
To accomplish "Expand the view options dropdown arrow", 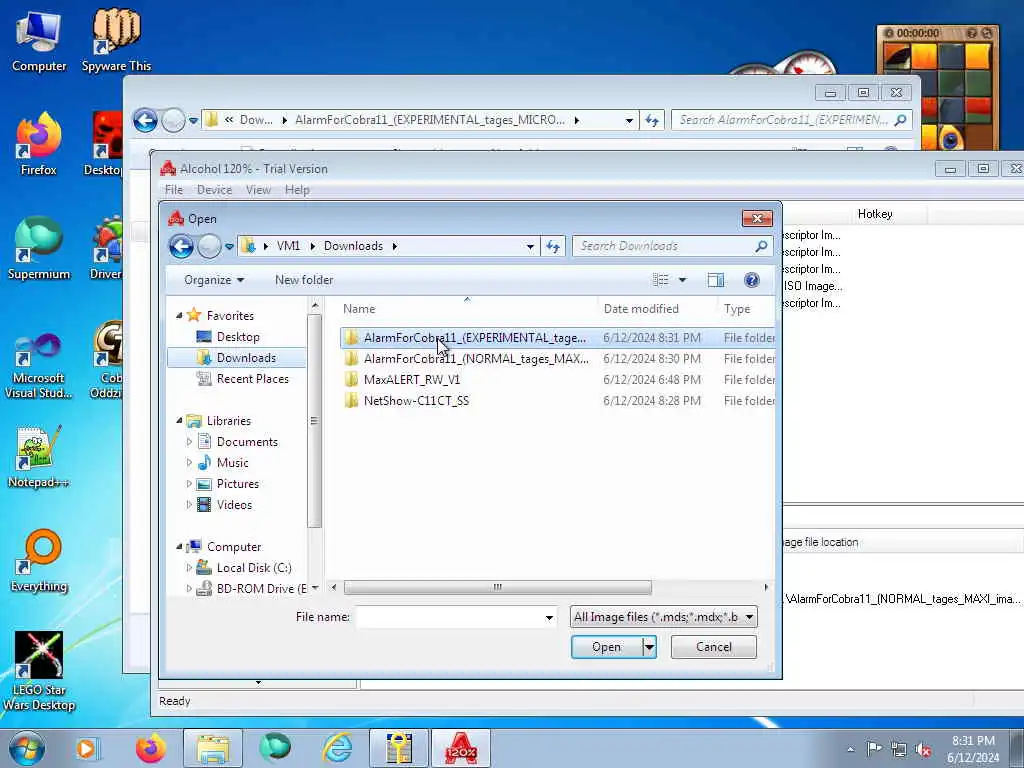I will click(682, 280).
